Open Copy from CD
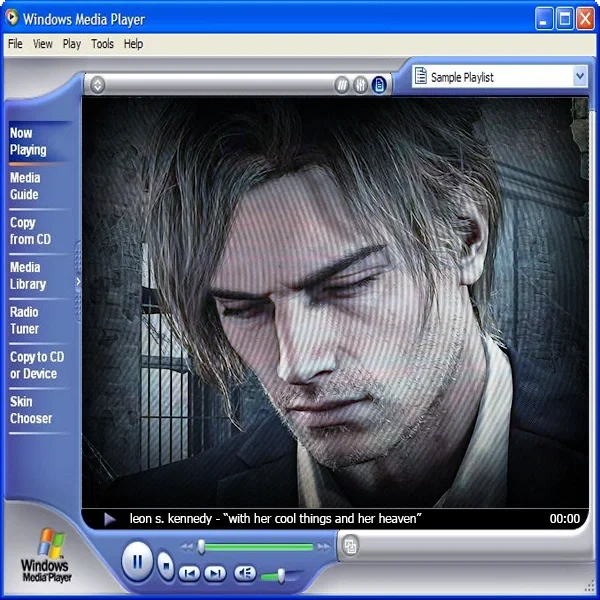This screenshot has width=600, height=600. [x=40, y=231]
